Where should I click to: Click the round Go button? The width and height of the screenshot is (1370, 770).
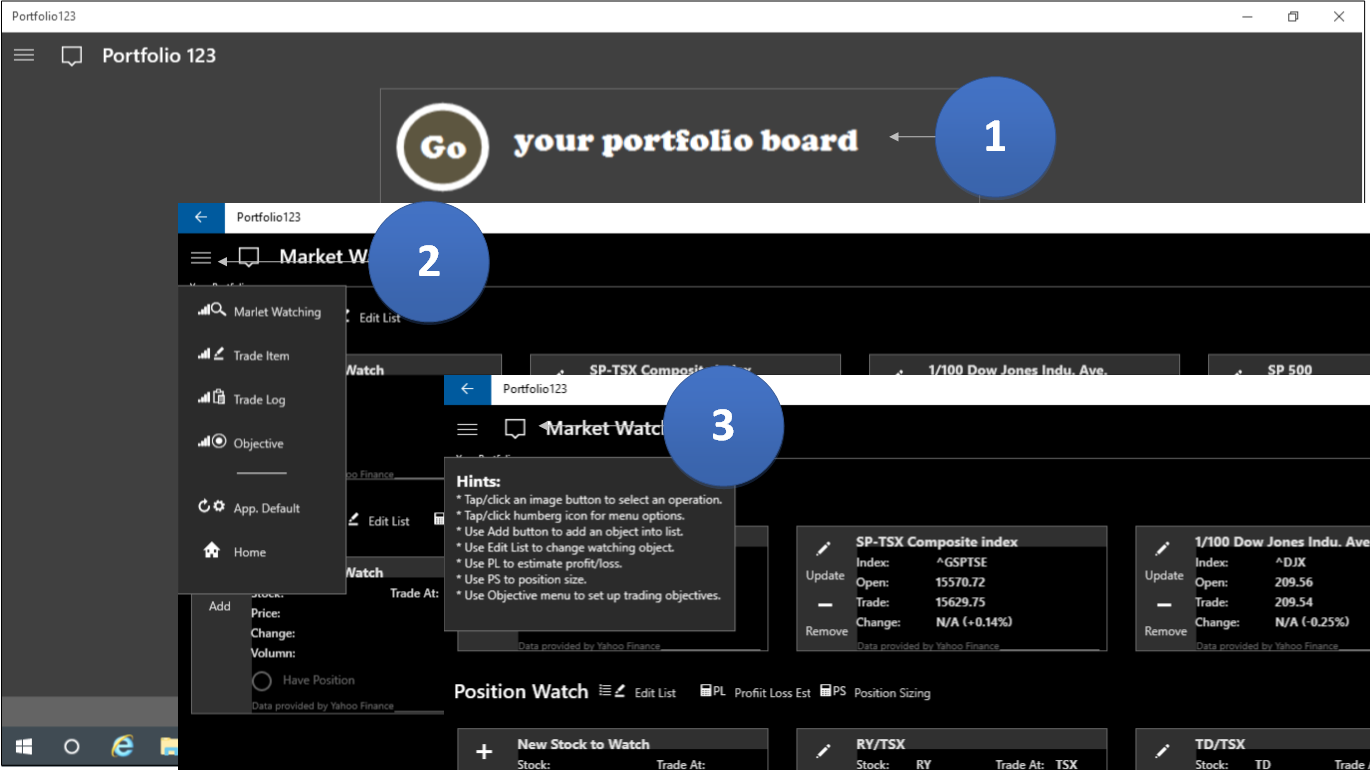(x=442, y=147)
